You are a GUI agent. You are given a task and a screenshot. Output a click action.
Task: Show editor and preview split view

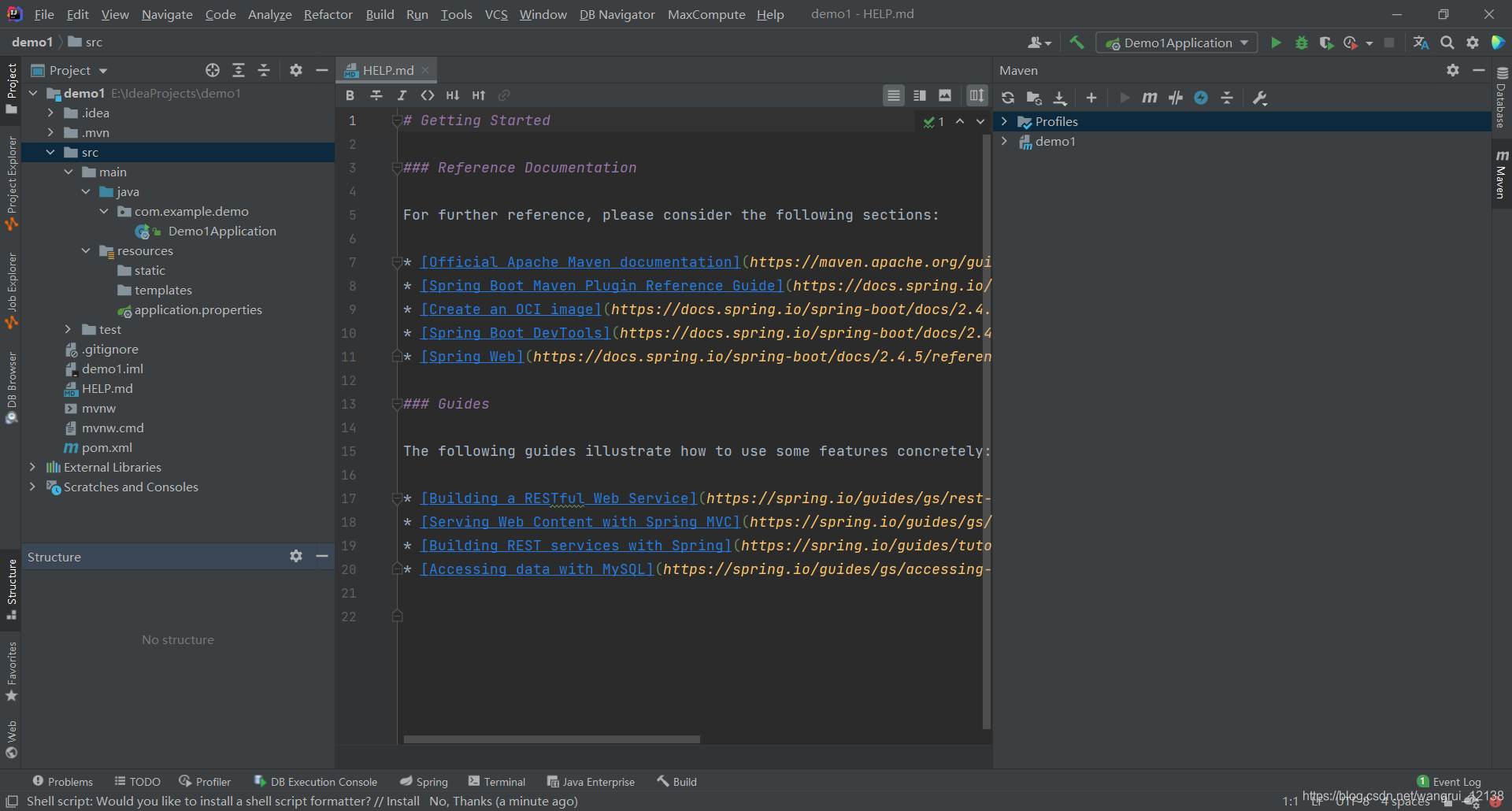(920, 95)
